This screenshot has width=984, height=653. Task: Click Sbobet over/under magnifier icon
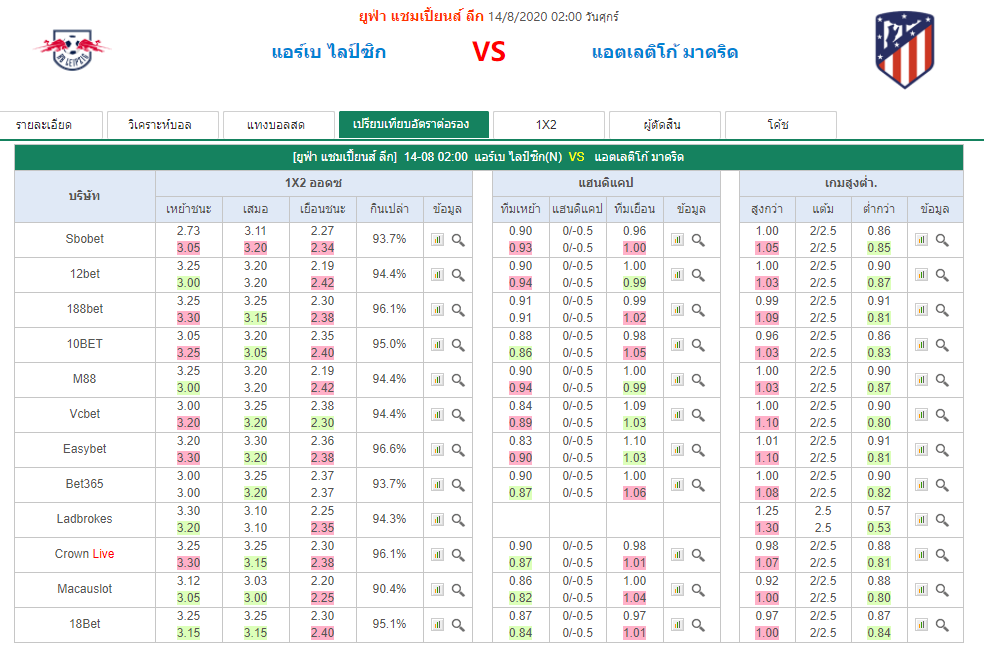tap(942, 240)
